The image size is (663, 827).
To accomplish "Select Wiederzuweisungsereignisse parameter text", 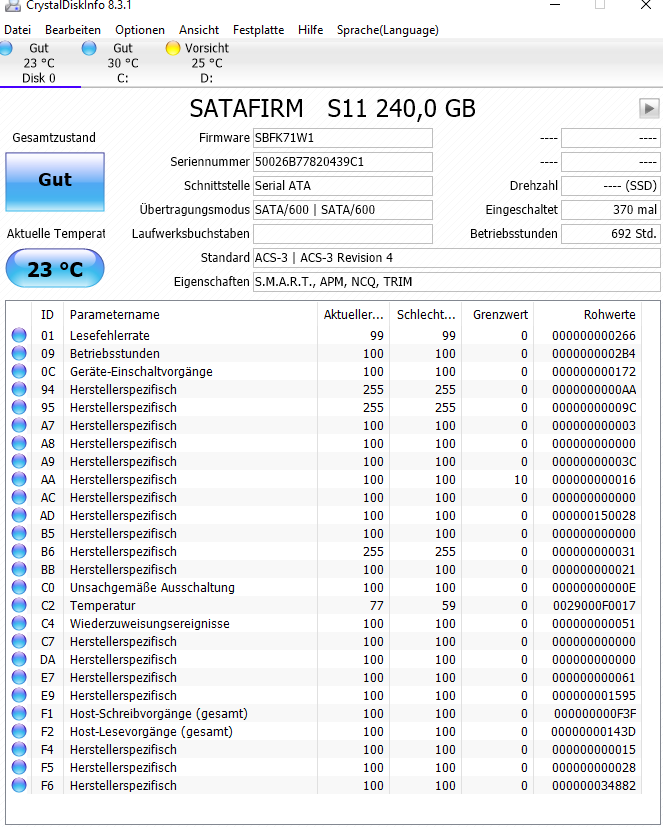I will pyautogui.click(x=150, y=623).
